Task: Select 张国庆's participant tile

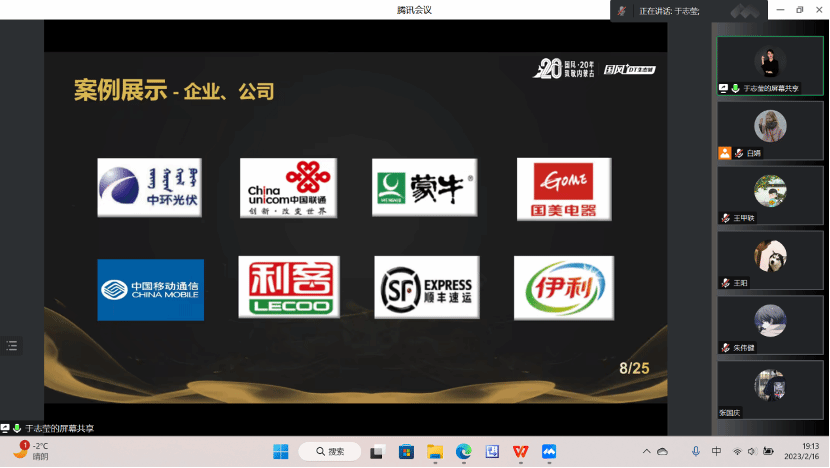Action: pyautogui.click(x=770, y=390)
